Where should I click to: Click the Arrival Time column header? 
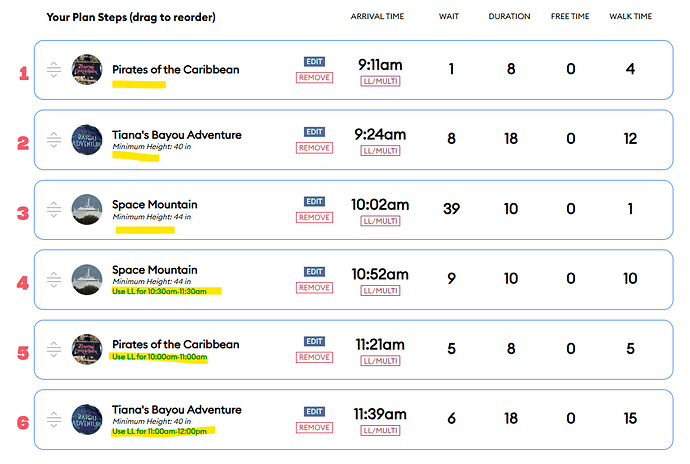pos(379,17)
